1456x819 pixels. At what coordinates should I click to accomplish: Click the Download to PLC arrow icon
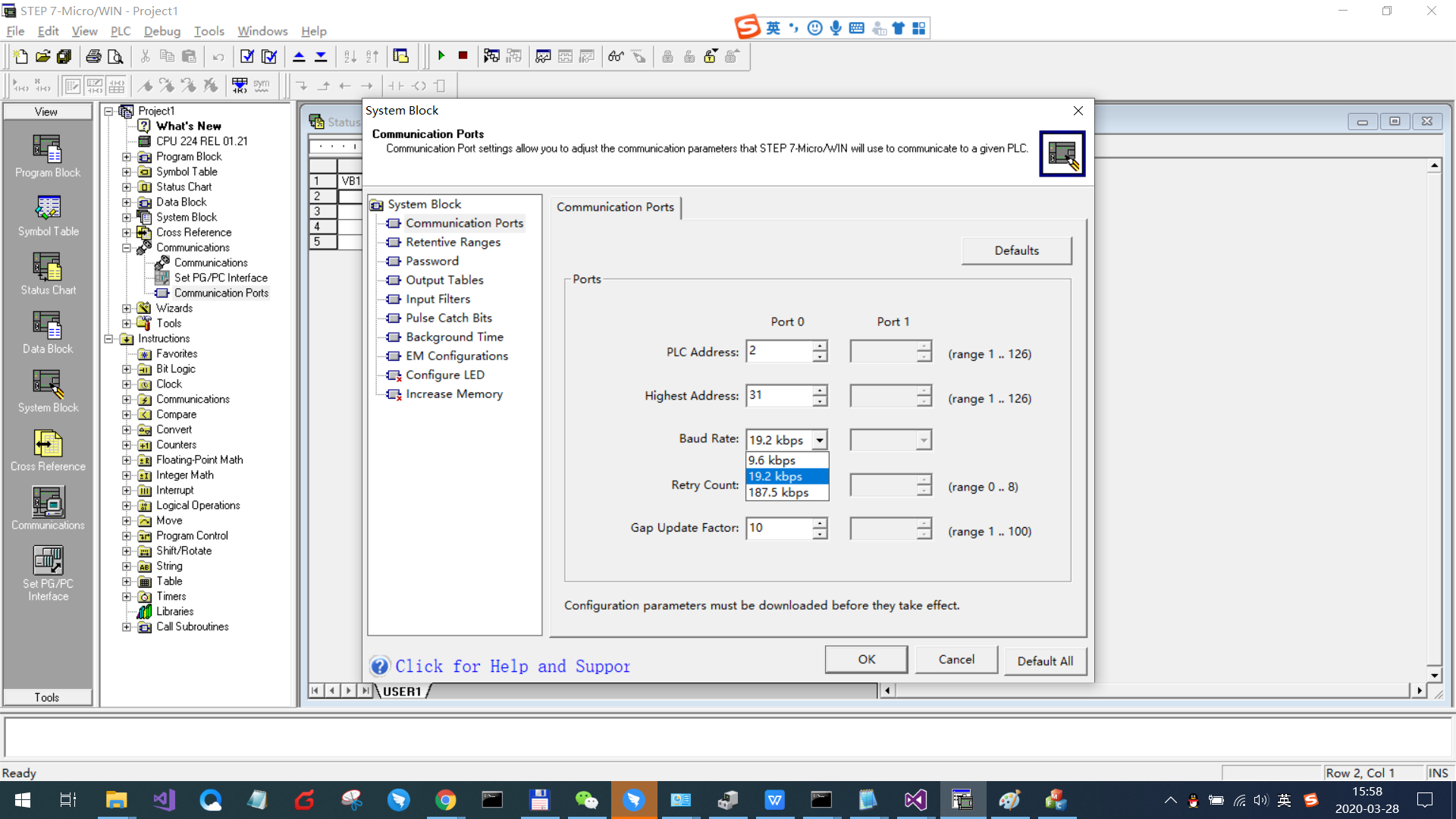pyautogui.click(x=321, y=56)
